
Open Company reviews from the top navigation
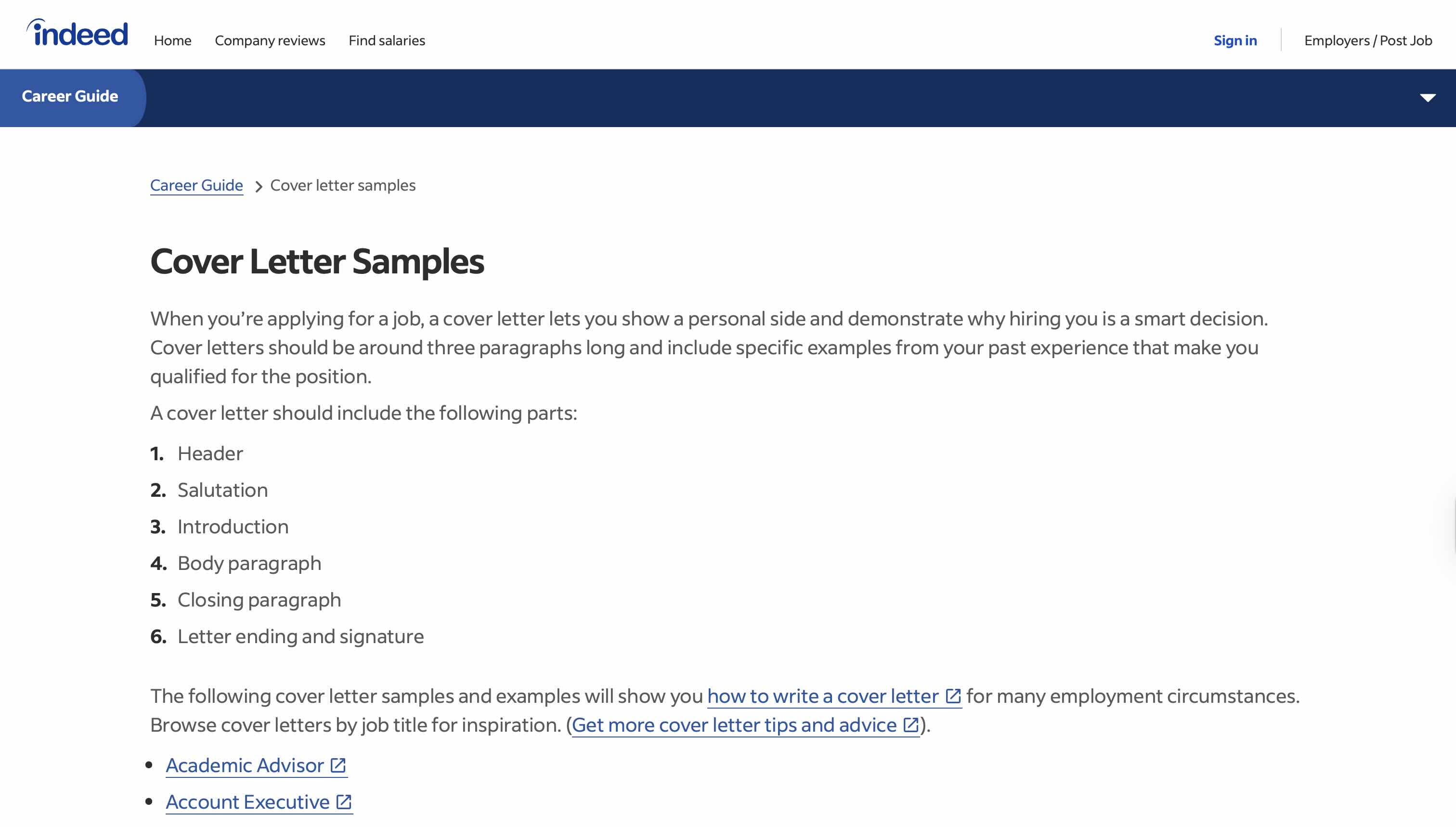pyautogui.click(x=270, y=40)
